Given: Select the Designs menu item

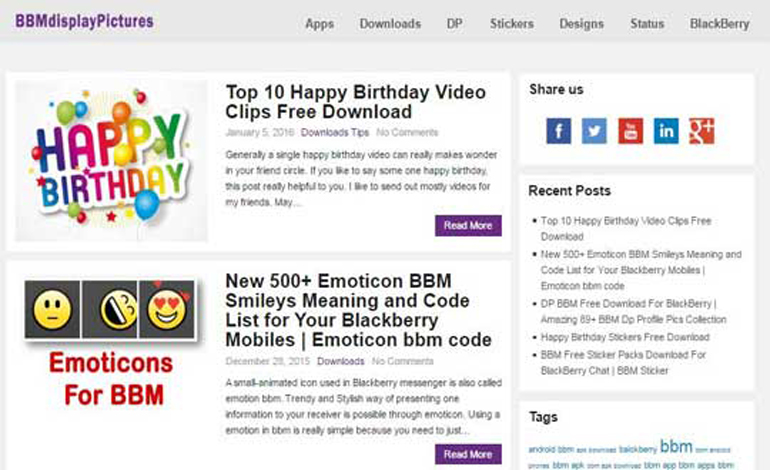Looking at the screenshot, I should tap(581, 24).
